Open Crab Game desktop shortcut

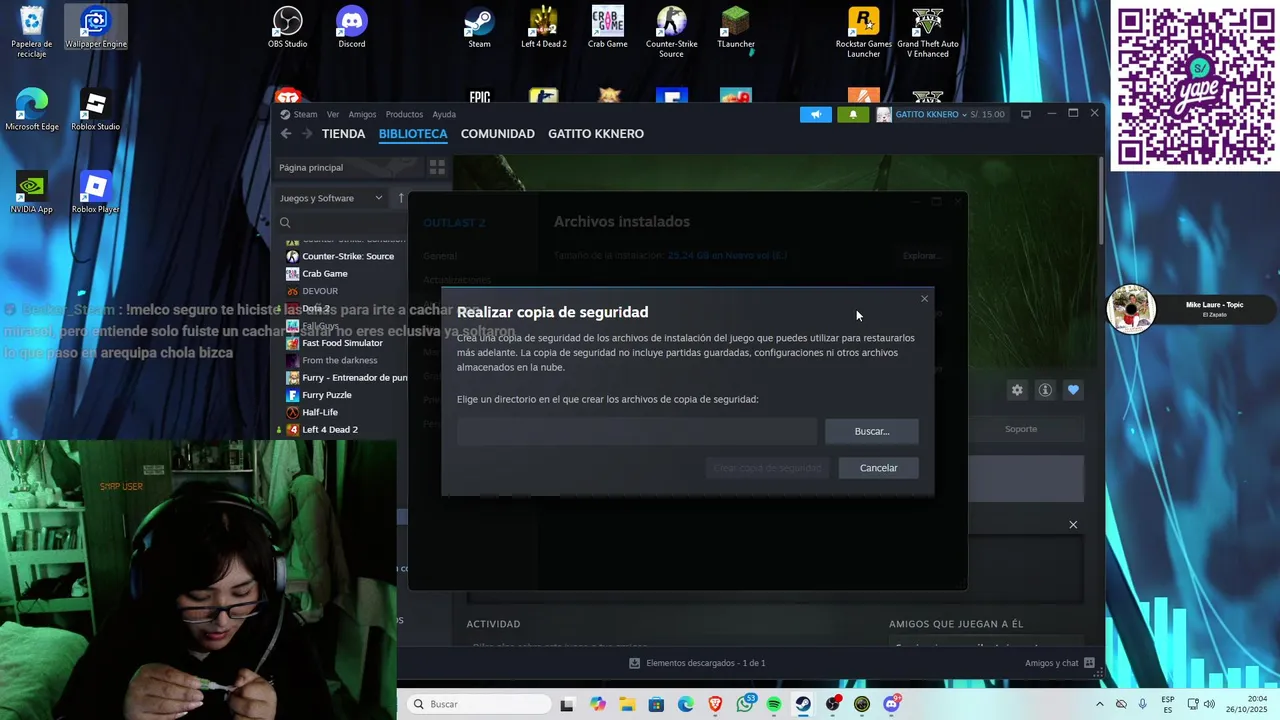608,28
